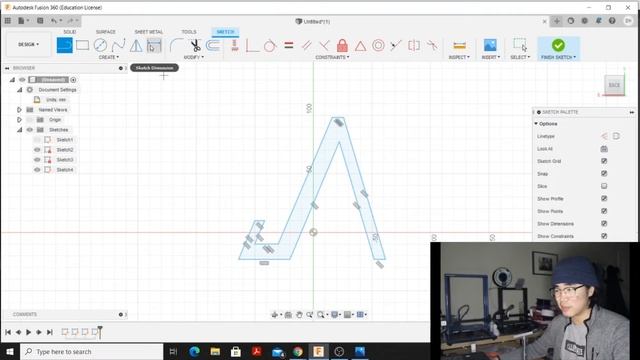Apply the Coincident constraint
Viewport: 640px width, 360px height.
[x=252, y=45]
